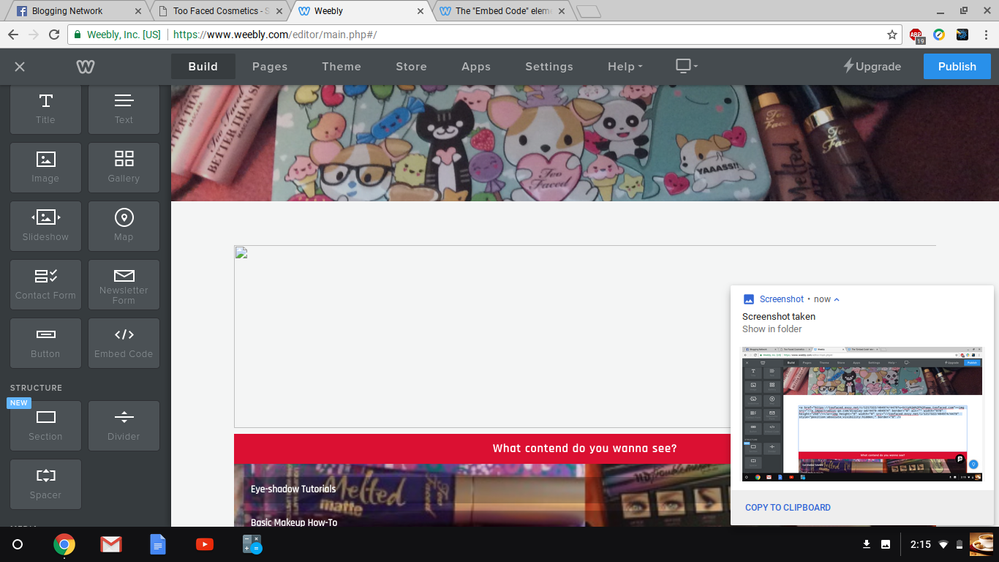Open Basic Makeup How-To link
Viewport: 999px width, 562px height.
pyautogui.click(x=294, y=522)
